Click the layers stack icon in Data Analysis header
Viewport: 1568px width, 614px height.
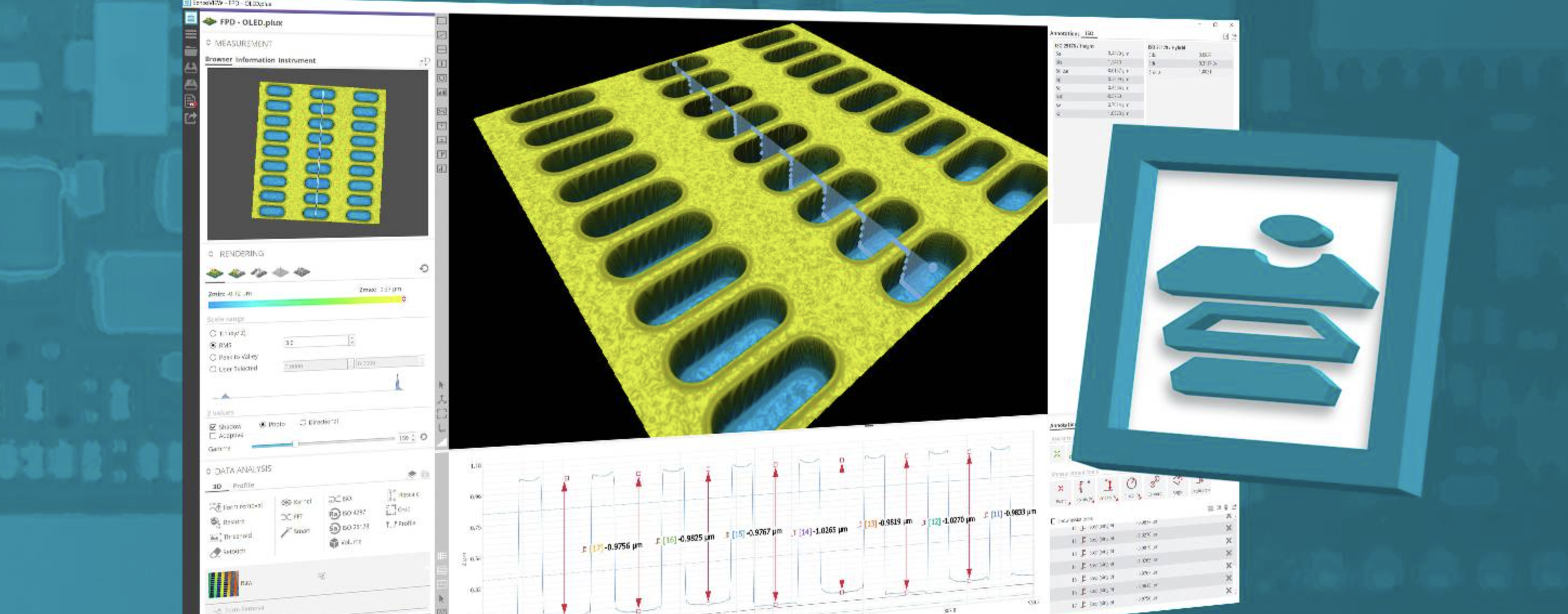(412, 474)
